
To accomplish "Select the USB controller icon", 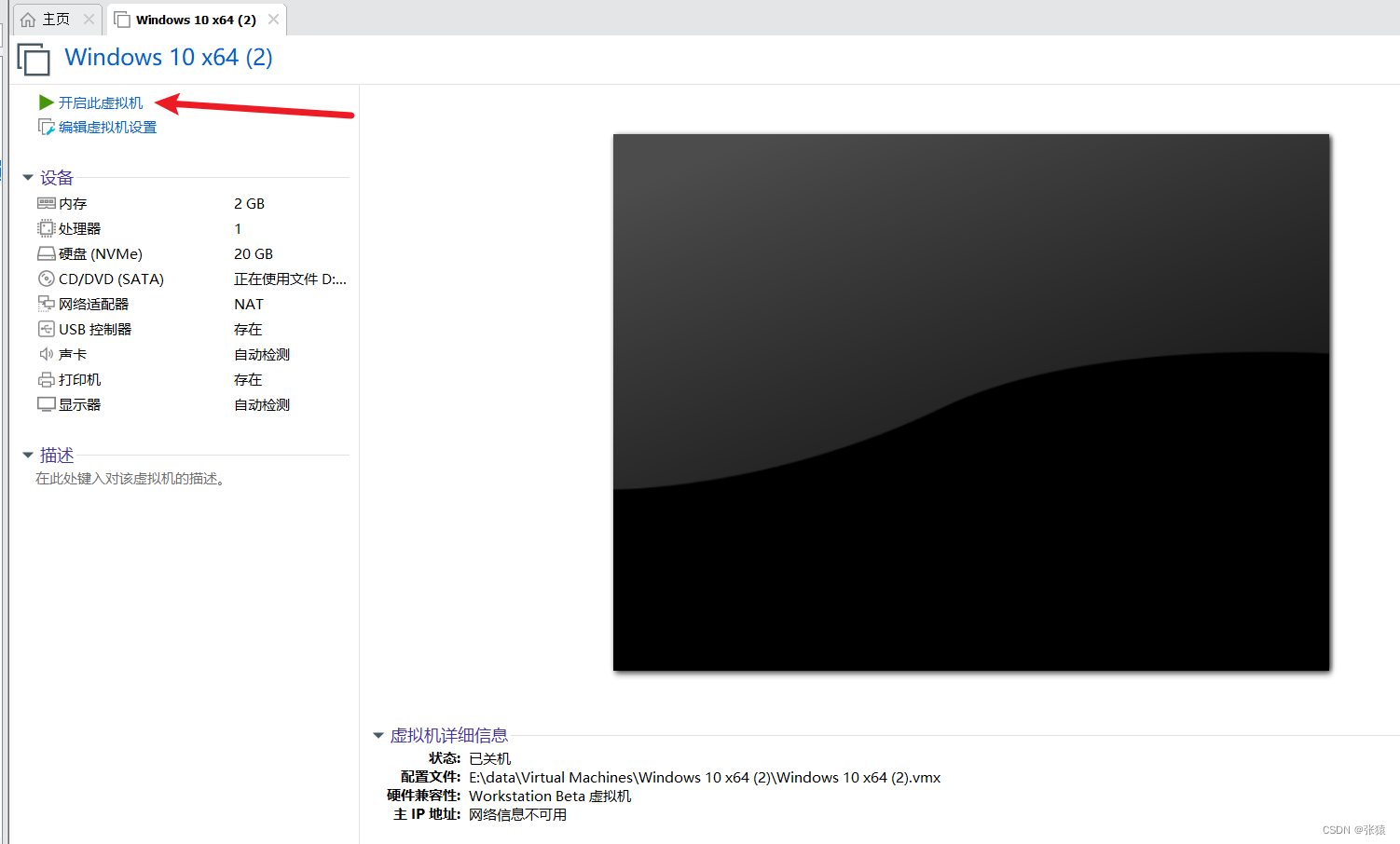I will click(x=47, y=329).
